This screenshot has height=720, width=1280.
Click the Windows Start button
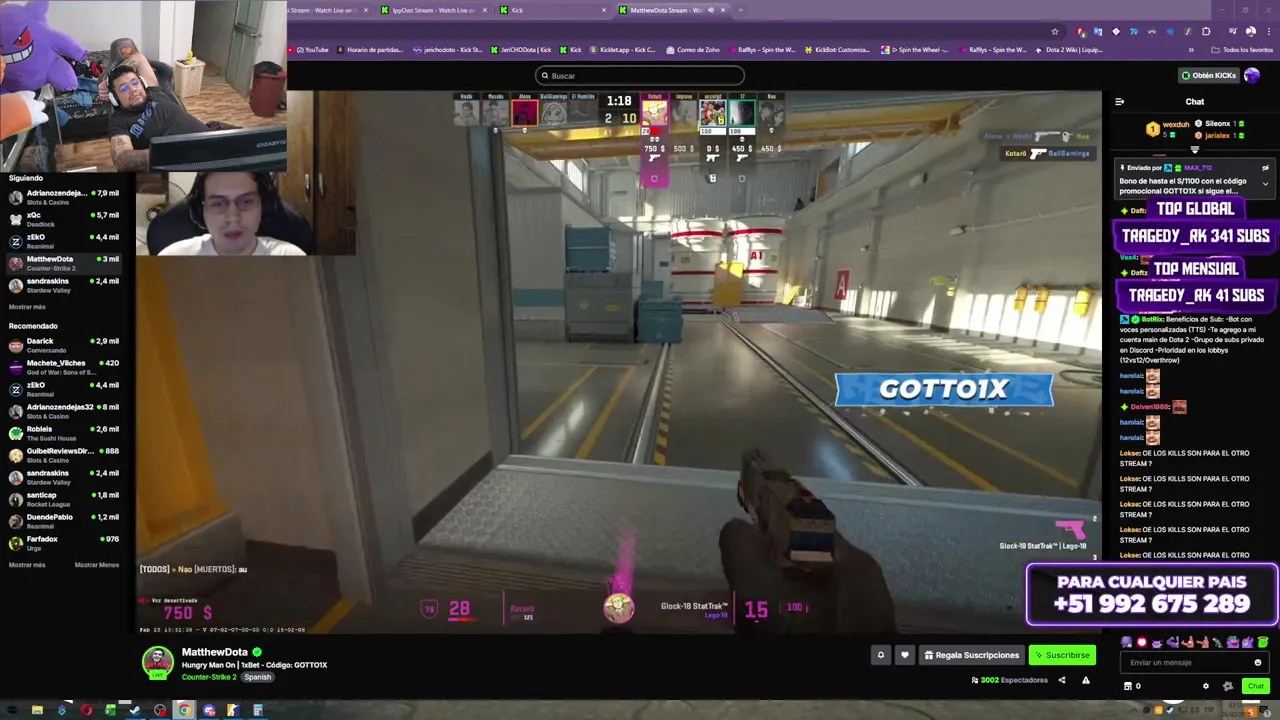[x=12, y=710]
